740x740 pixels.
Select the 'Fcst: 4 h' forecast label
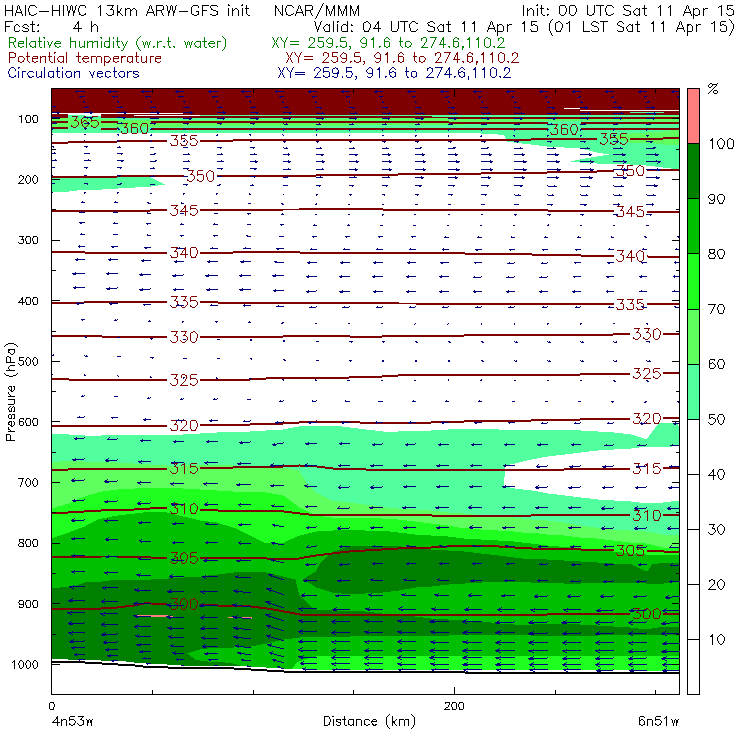coord(51,26)
